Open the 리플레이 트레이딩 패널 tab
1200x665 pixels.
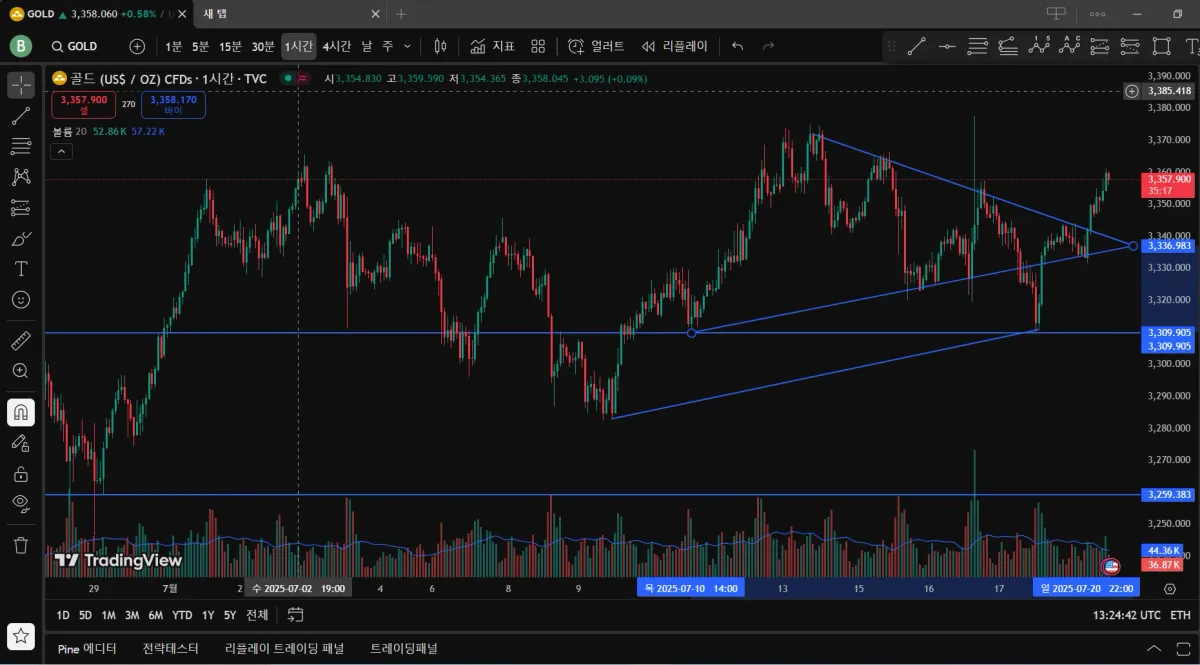pyautogui.click(x=284, y=648)
